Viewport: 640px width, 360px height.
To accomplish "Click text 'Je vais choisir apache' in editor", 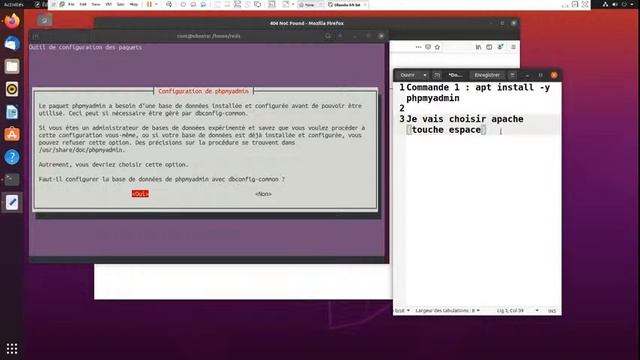I will point(465,119).
